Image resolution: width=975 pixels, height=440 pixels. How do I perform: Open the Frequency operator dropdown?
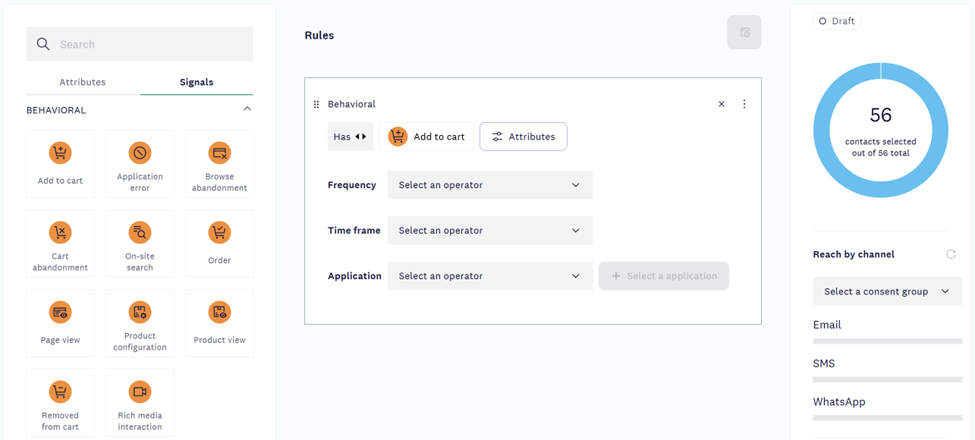(x=490, y=185)
